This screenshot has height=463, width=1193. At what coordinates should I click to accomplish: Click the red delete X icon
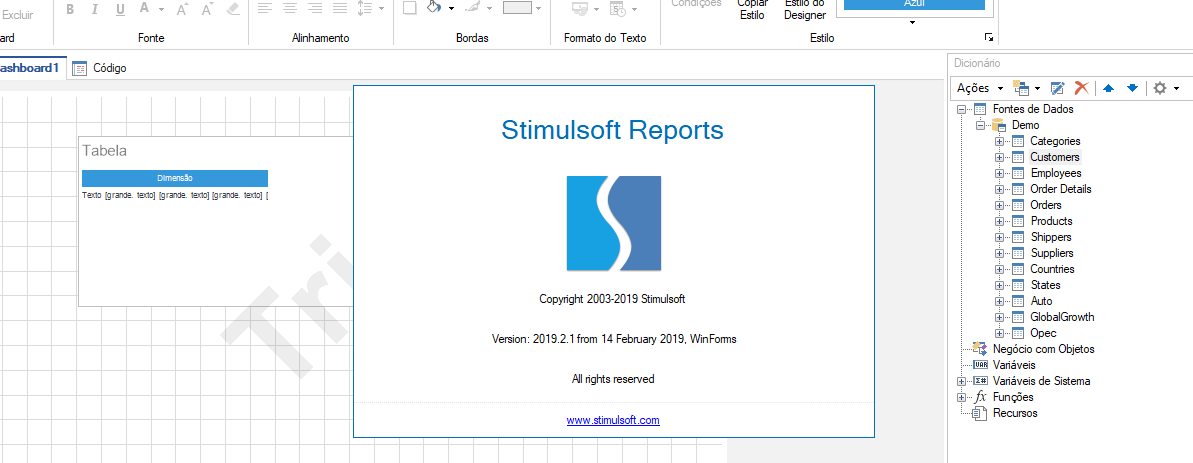pyautogui.click(x=1082, y=88)
